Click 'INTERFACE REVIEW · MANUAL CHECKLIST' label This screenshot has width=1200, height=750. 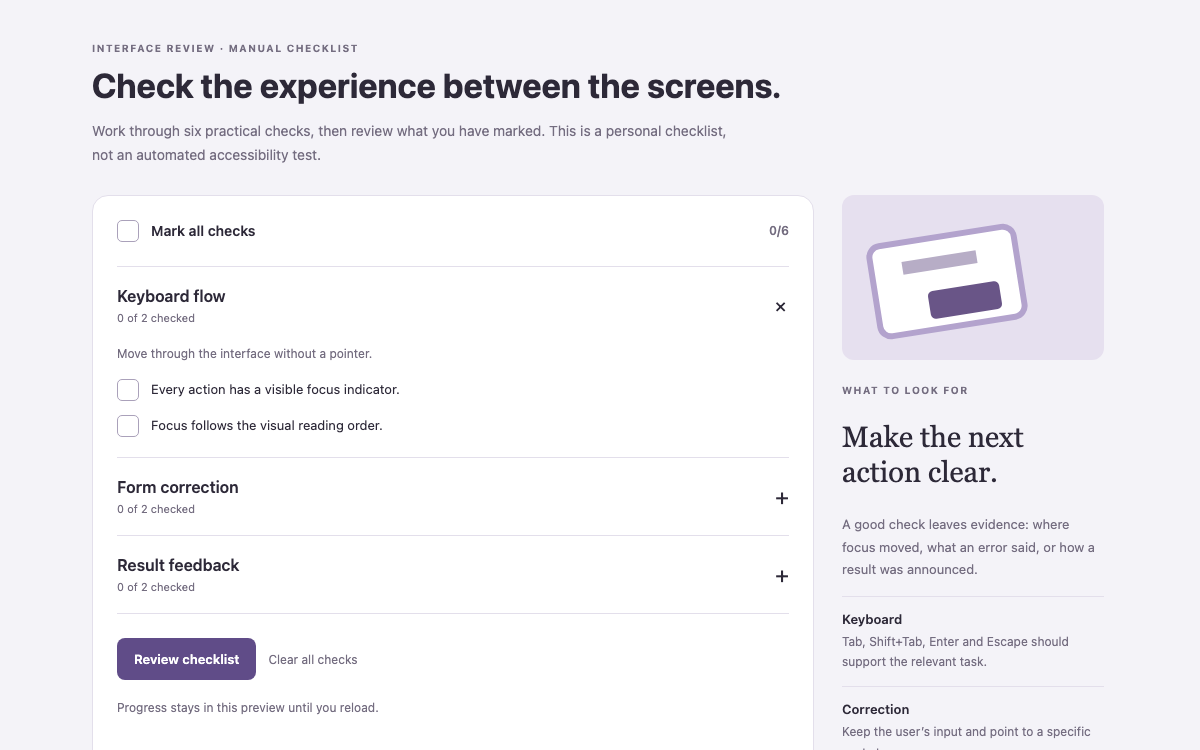pos(225,48)
